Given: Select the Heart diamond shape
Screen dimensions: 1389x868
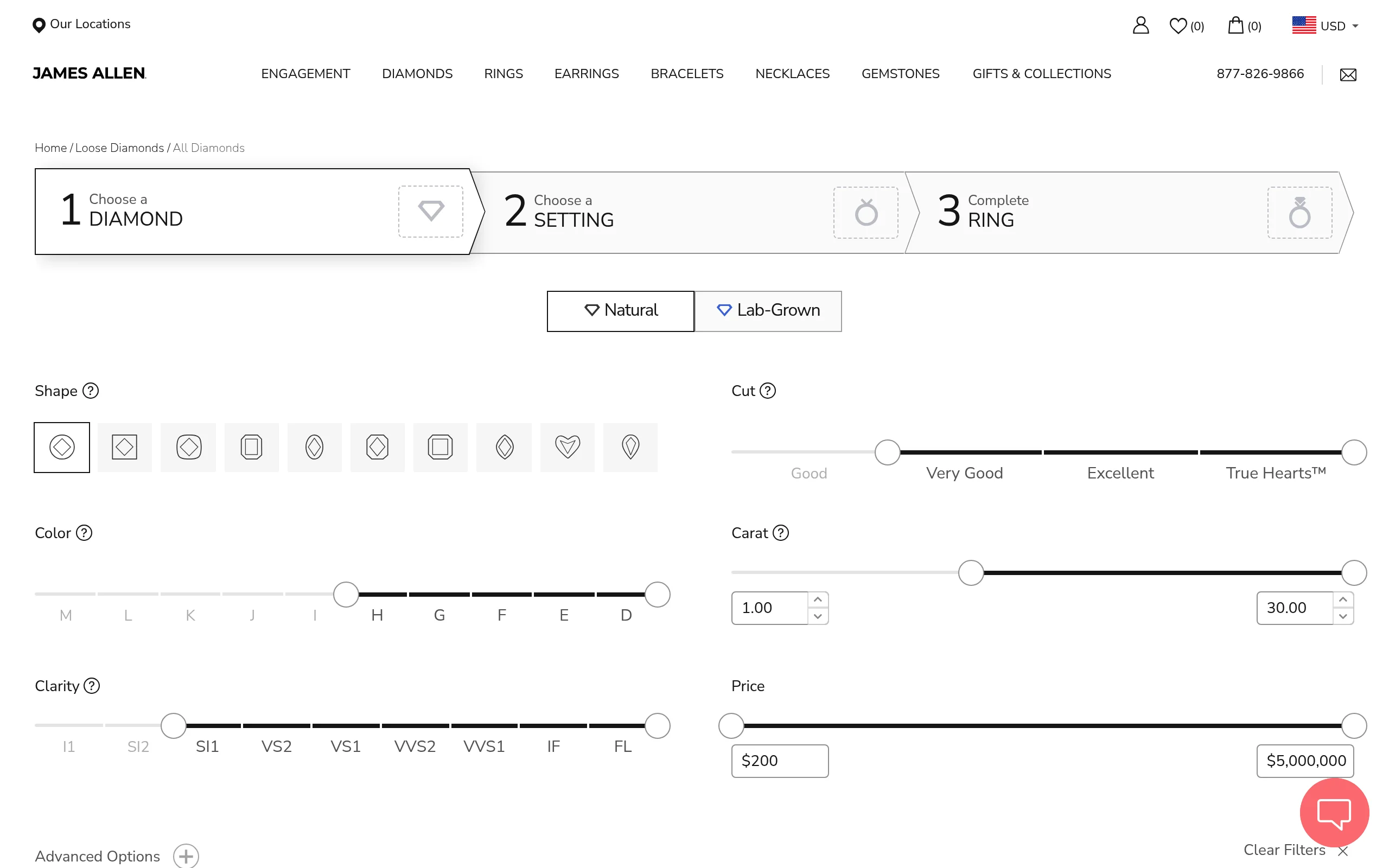Looking at the screenshot, I should pos(567,447).
